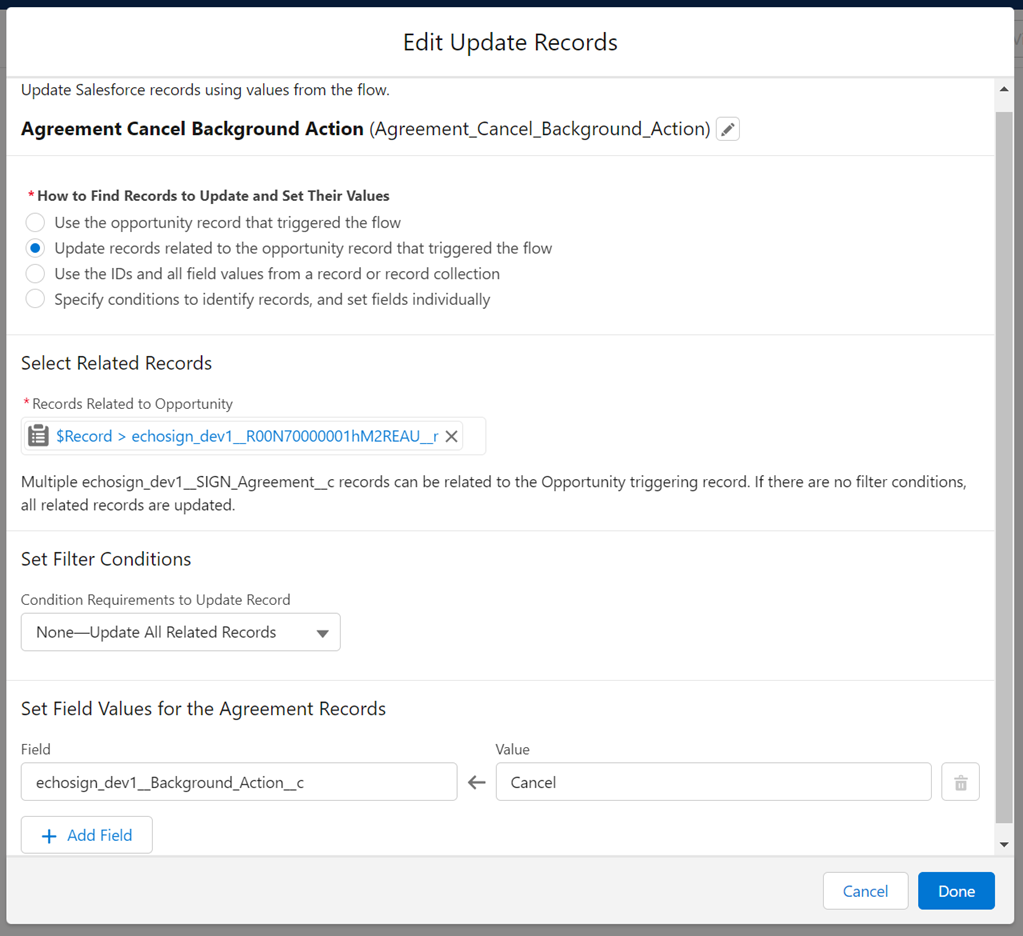1023x936 pixels.
Task: Select 'Use the opportunity record that triggered the flow'
Action: pos(36,222)
